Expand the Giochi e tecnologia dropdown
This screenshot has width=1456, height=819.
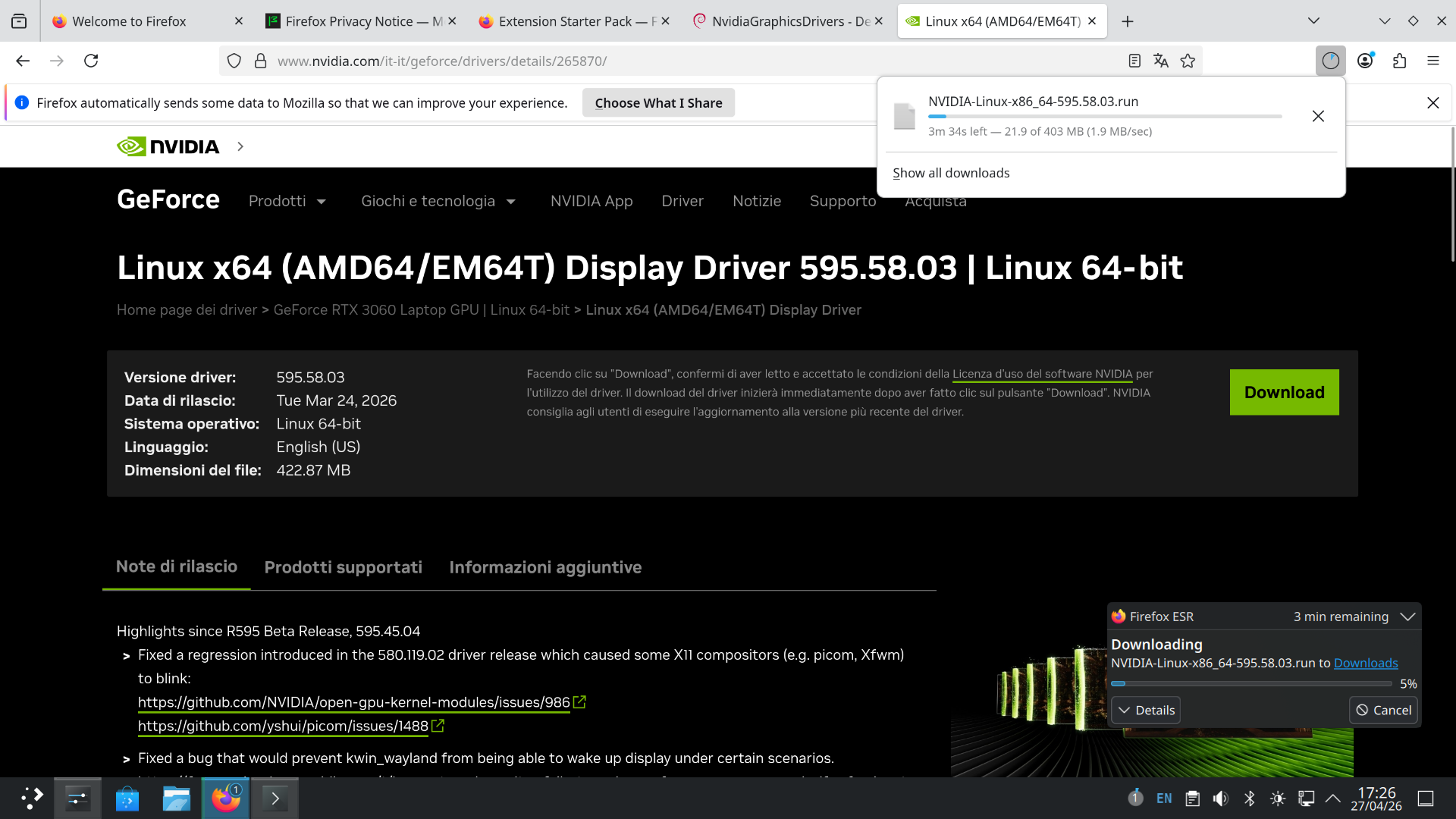[438, 201]
